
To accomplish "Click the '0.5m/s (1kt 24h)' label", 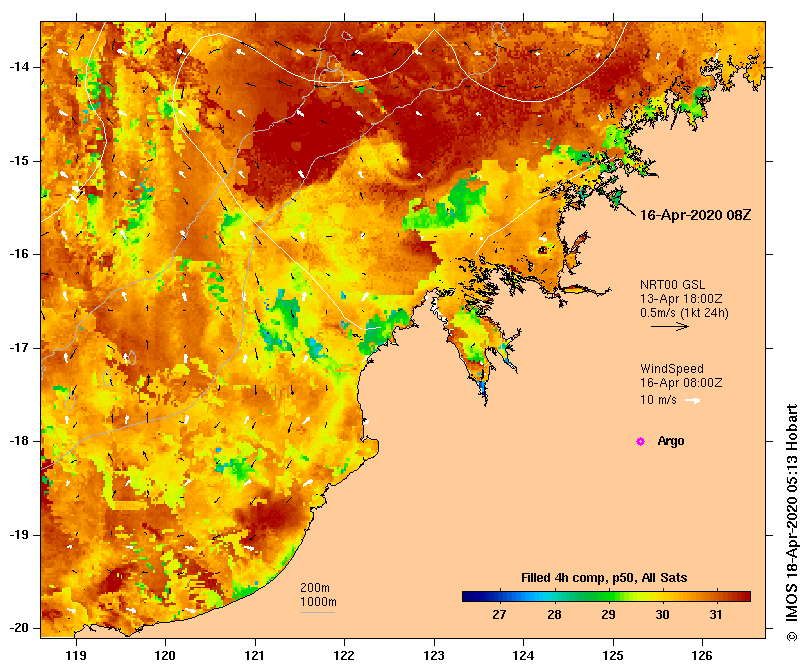I will coord(684,313).
